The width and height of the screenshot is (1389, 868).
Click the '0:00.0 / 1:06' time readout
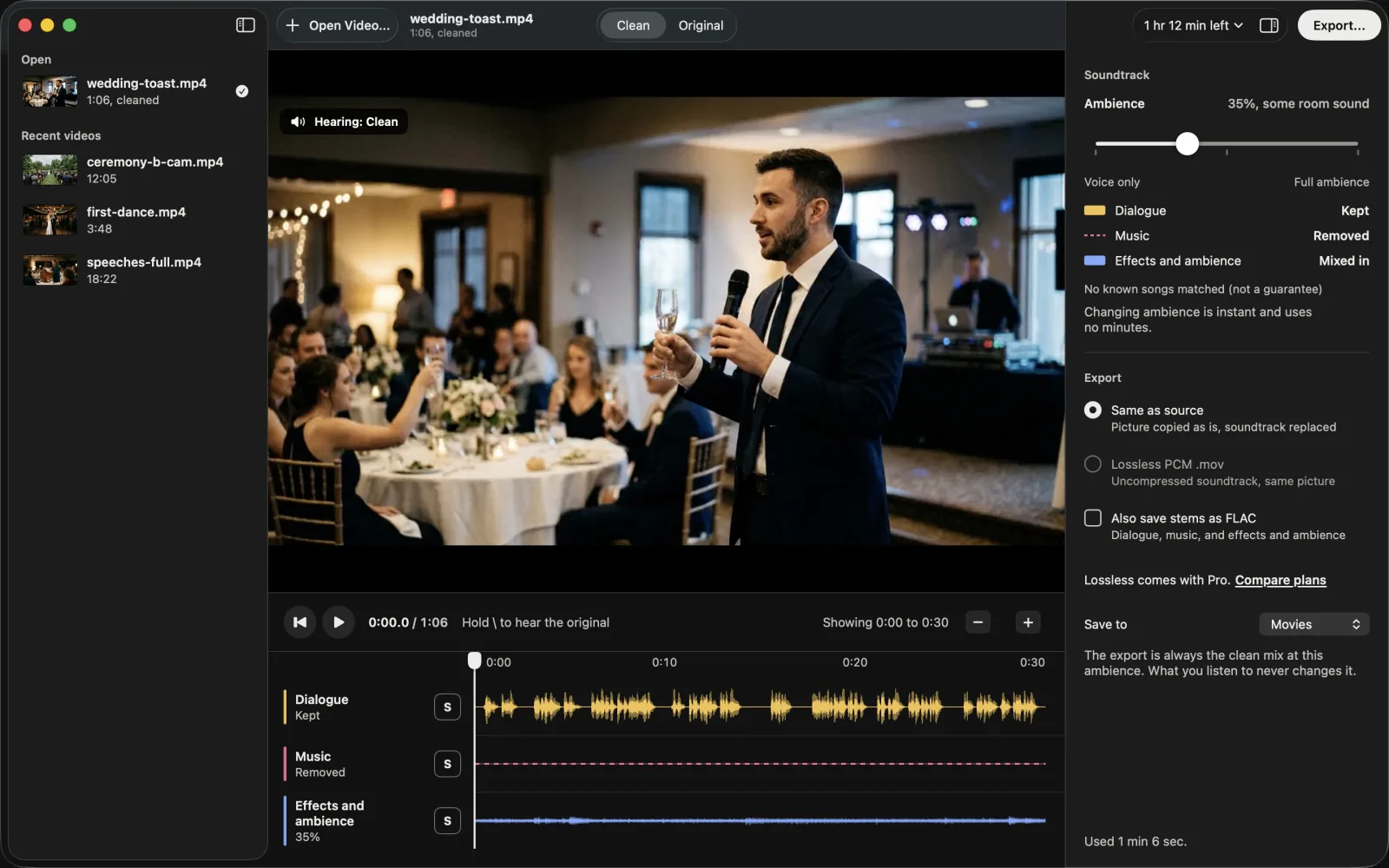408,622
